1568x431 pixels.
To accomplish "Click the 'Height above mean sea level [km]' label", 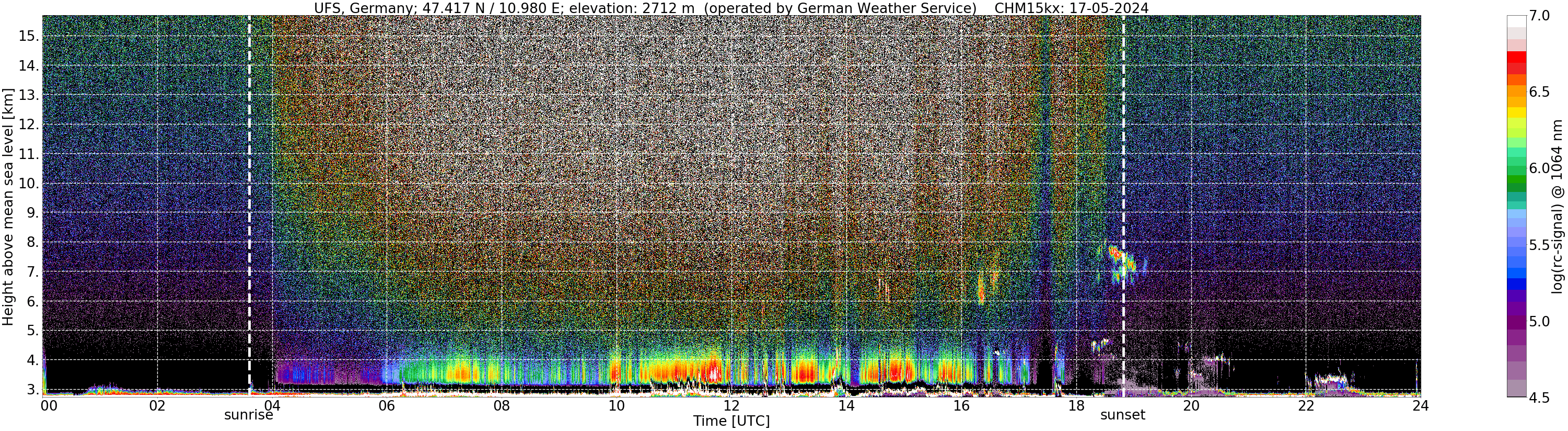I will [x=8, y=206].
